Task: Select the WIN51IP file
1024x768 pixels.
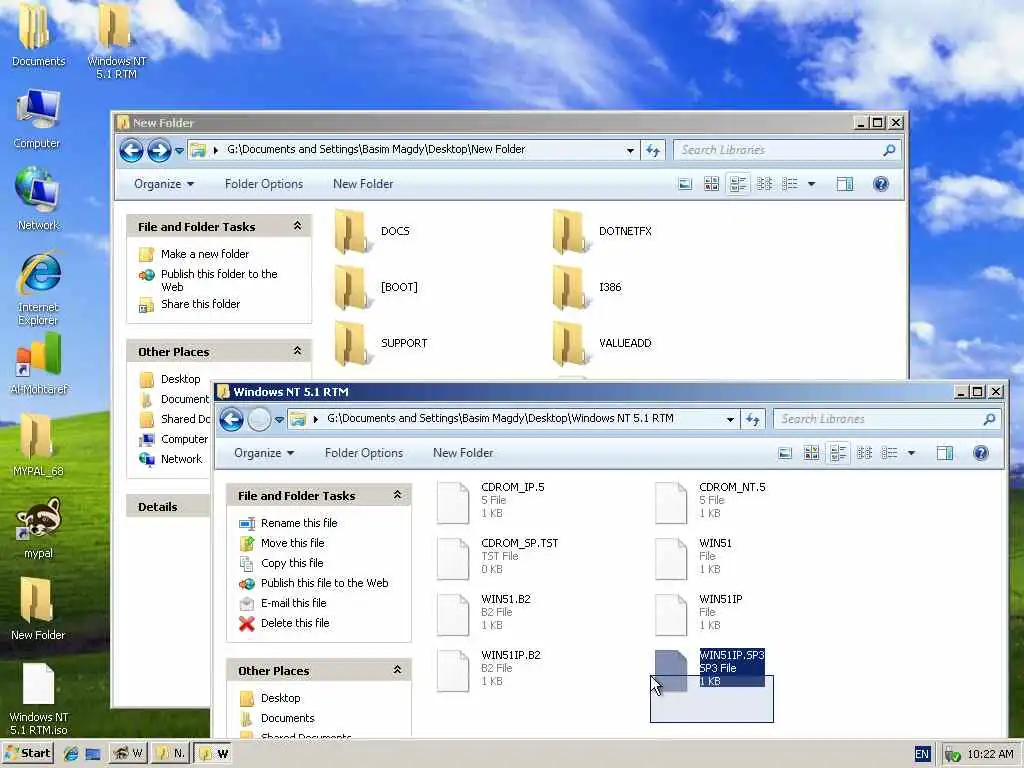Action: [x=699, y=613]
